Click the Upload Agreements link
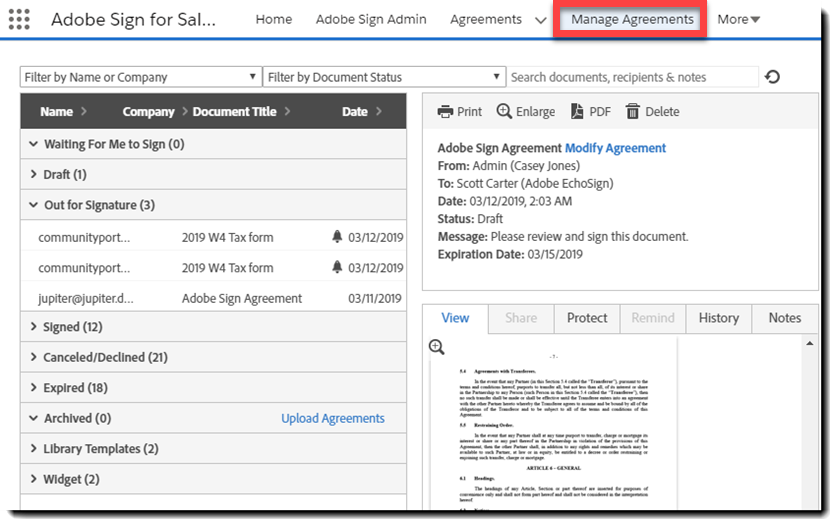Image resolution: width=830 pixels, height=519 pixels. (x=333, y=418)
